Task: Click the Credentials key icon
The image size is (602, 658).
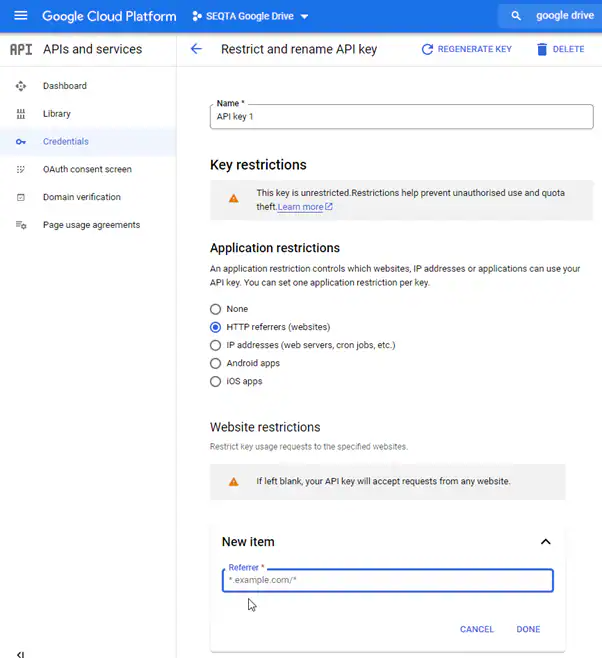Action: pyautogui.click(x=21, y=142)
